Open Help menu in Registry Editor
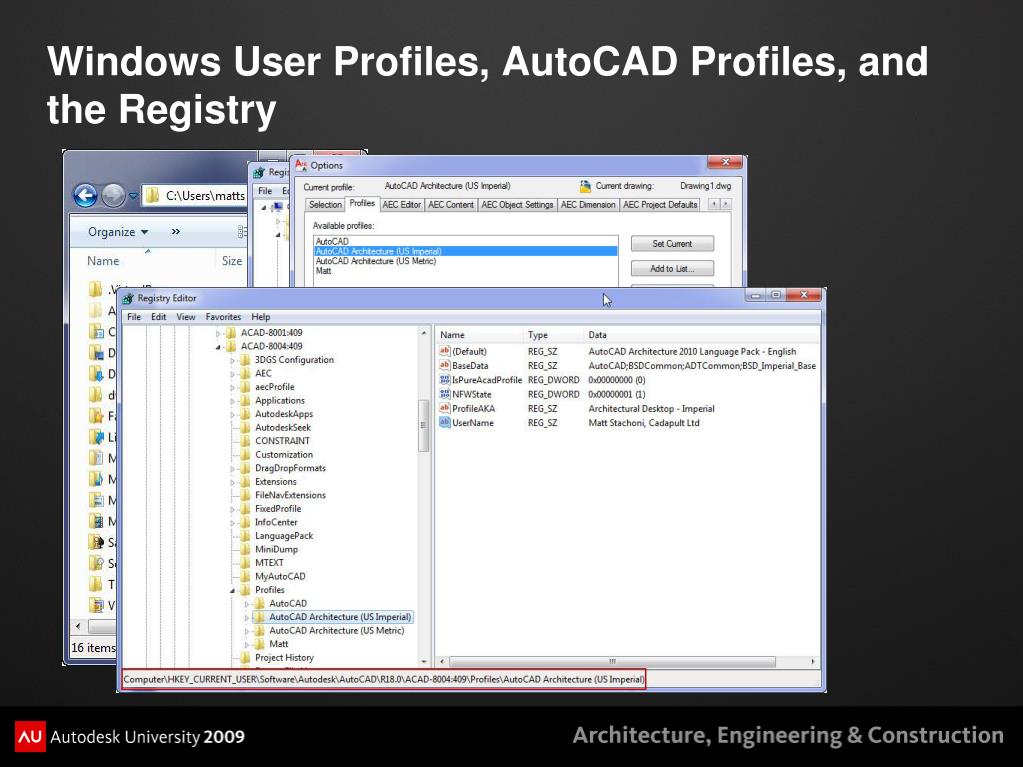This screenshot has height=767, width=1023. pos(261,317)
